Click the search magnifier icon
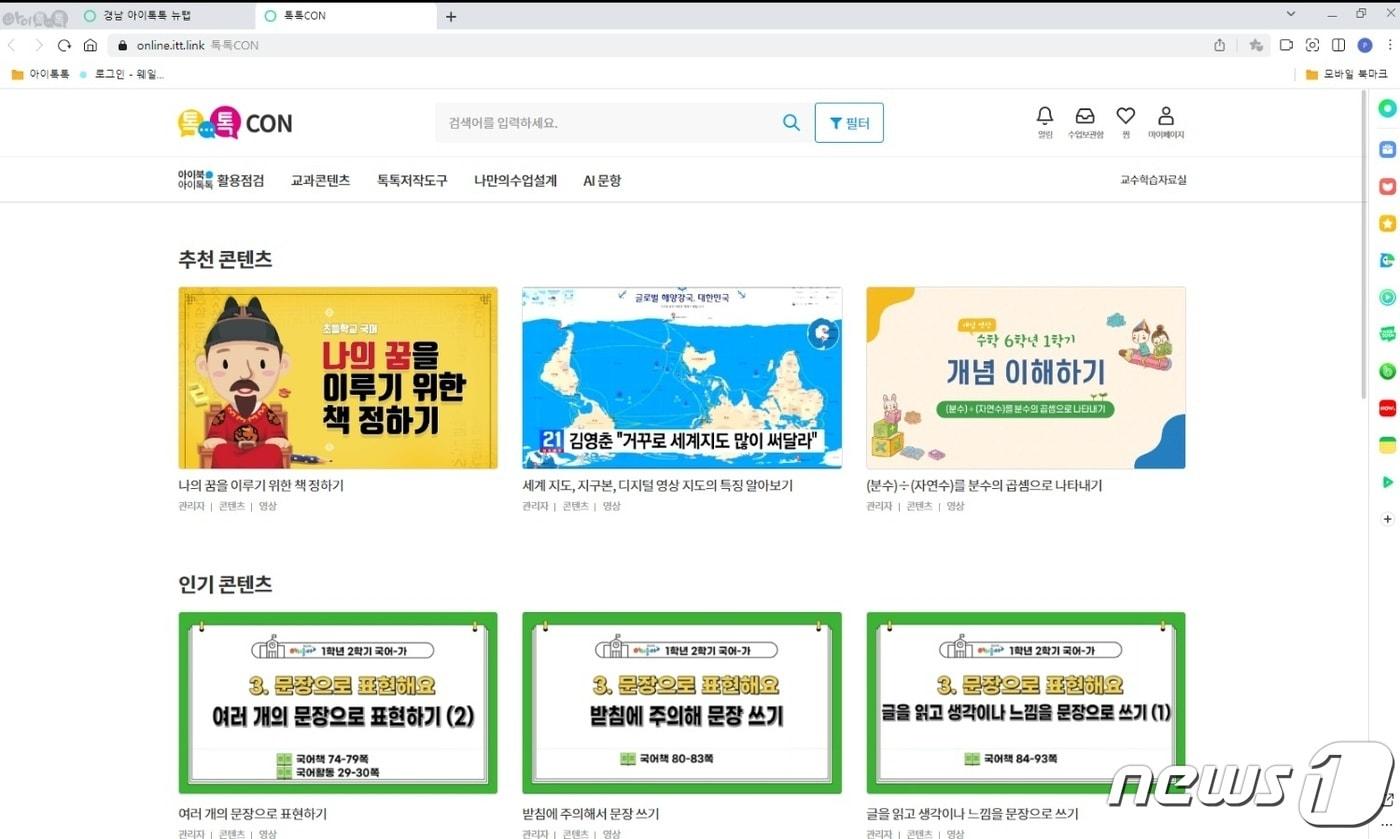Image resolution: width=1400 pixels, height=839 pixels. point(791,122)
